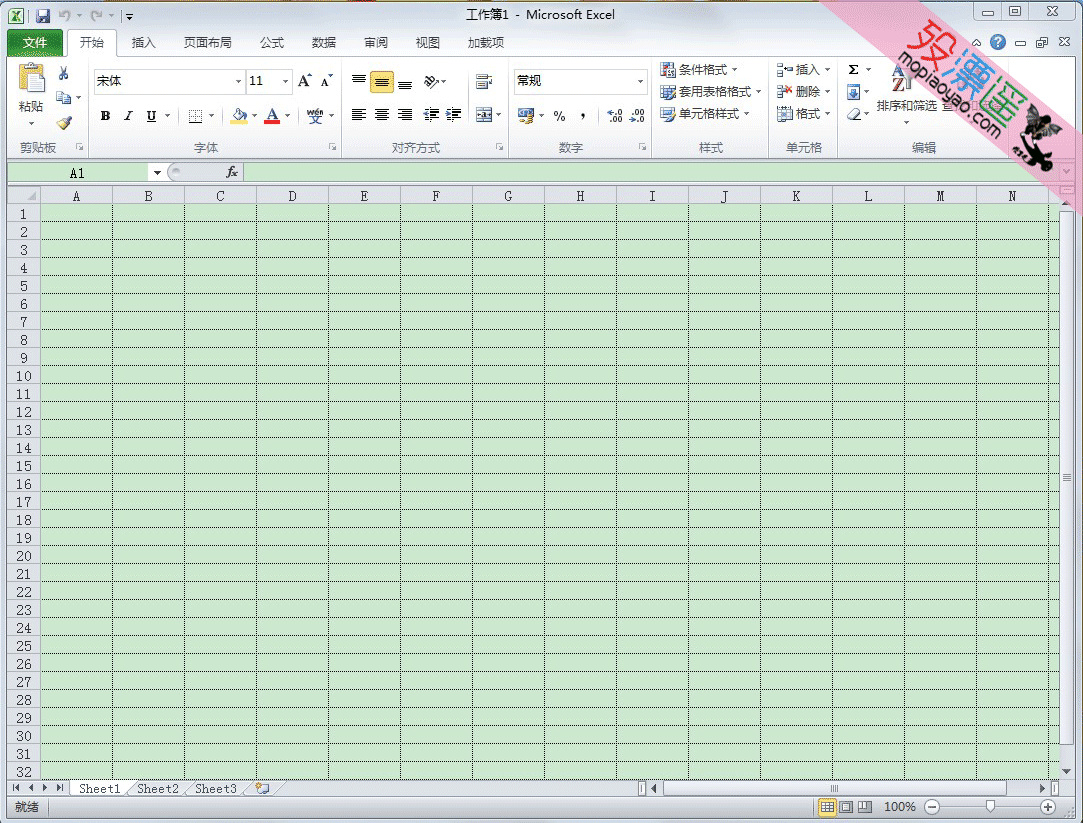The image size is (1083, 823).
Task: Switch to Page Layout view button
Action: point(846,806)
